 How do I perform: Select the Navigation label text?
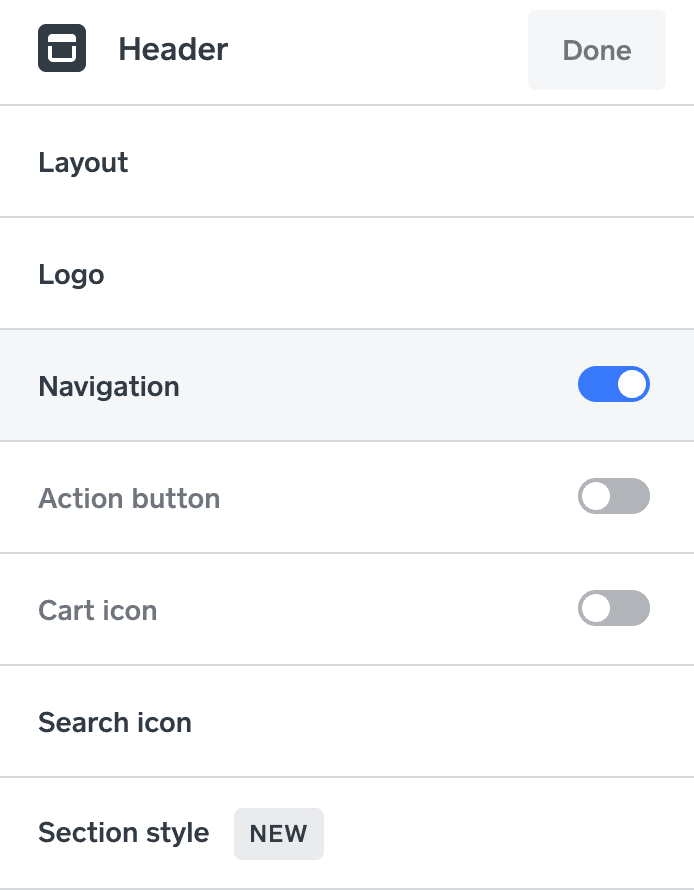[x=109, y=387]
